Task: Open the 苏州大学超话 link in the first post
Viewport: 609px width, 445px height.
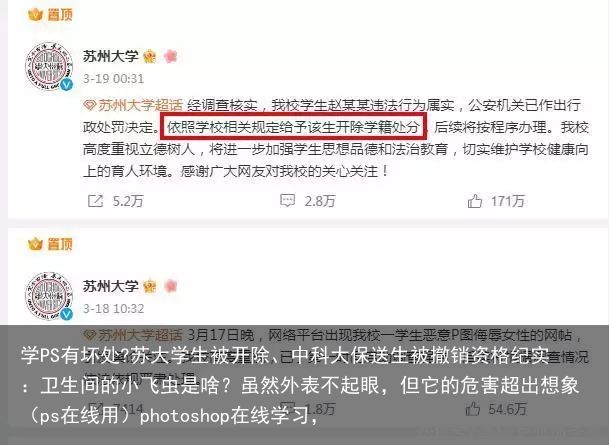Action: coord(133,105)
